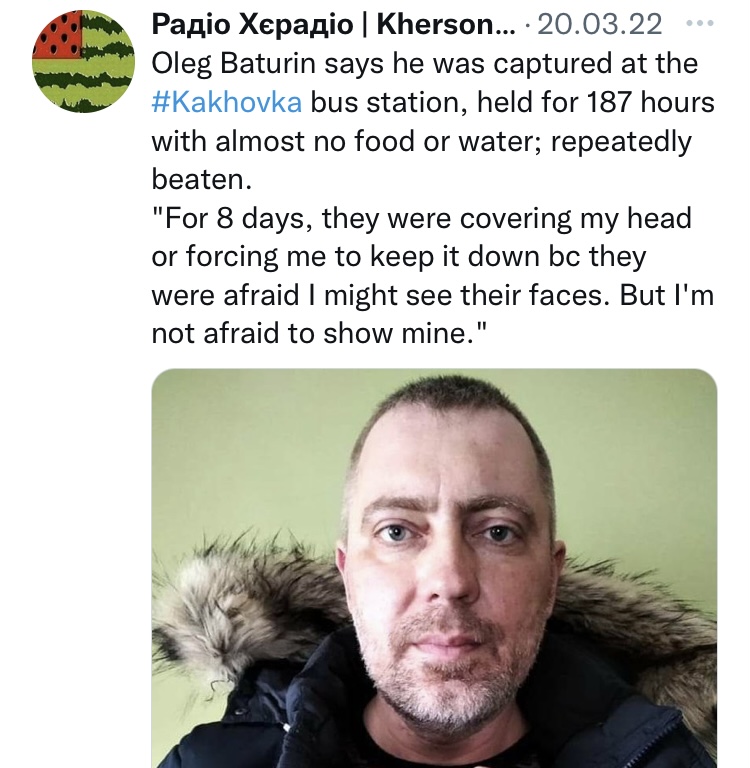Open the three-dot more options menu
Viewport: 750px width, 768px height.
(699, 23)
